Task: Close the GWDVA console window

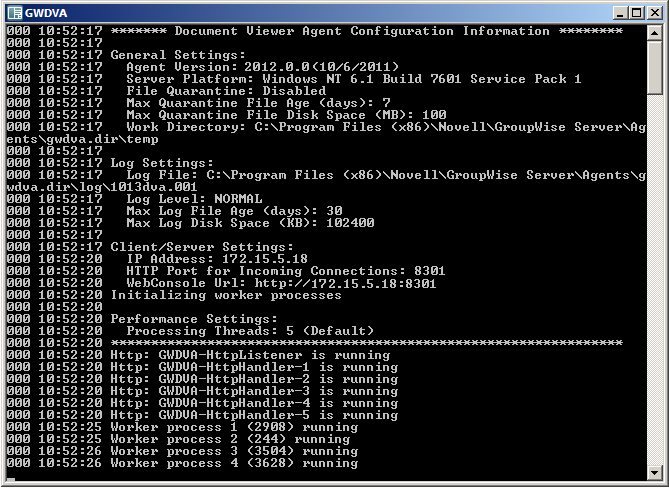Action: pyautogui.click(x=654, y=11)
